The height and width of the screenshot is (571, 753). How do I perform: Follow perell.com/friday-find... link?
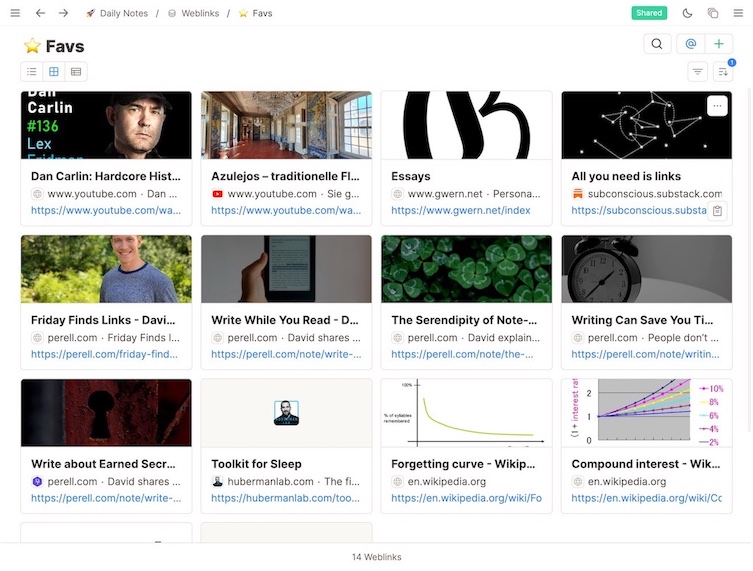pyautogui.click(x=104, y=354)
